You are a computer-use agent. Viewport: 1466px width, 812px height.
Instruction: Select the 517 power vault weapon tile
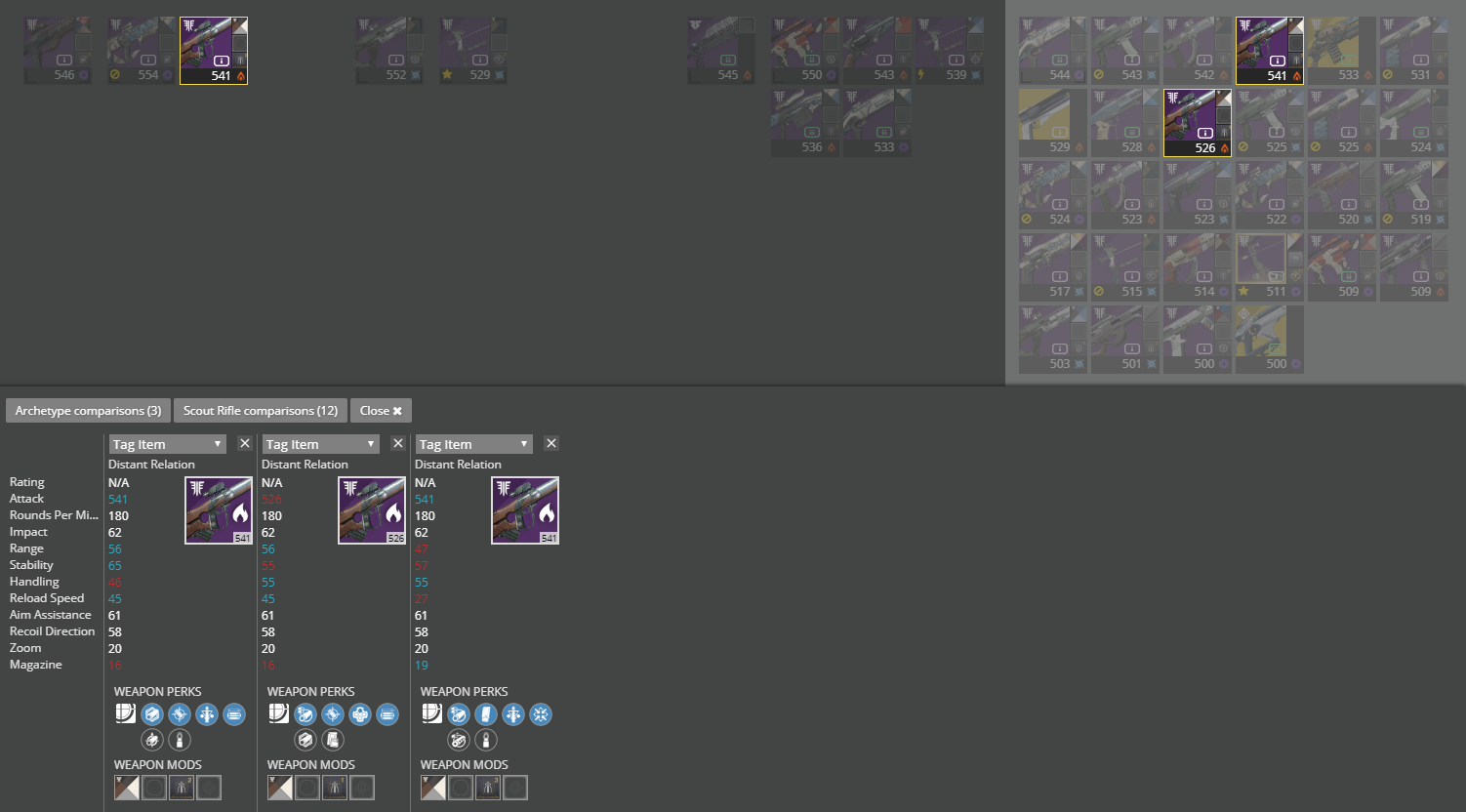(x=1053, y=267)
